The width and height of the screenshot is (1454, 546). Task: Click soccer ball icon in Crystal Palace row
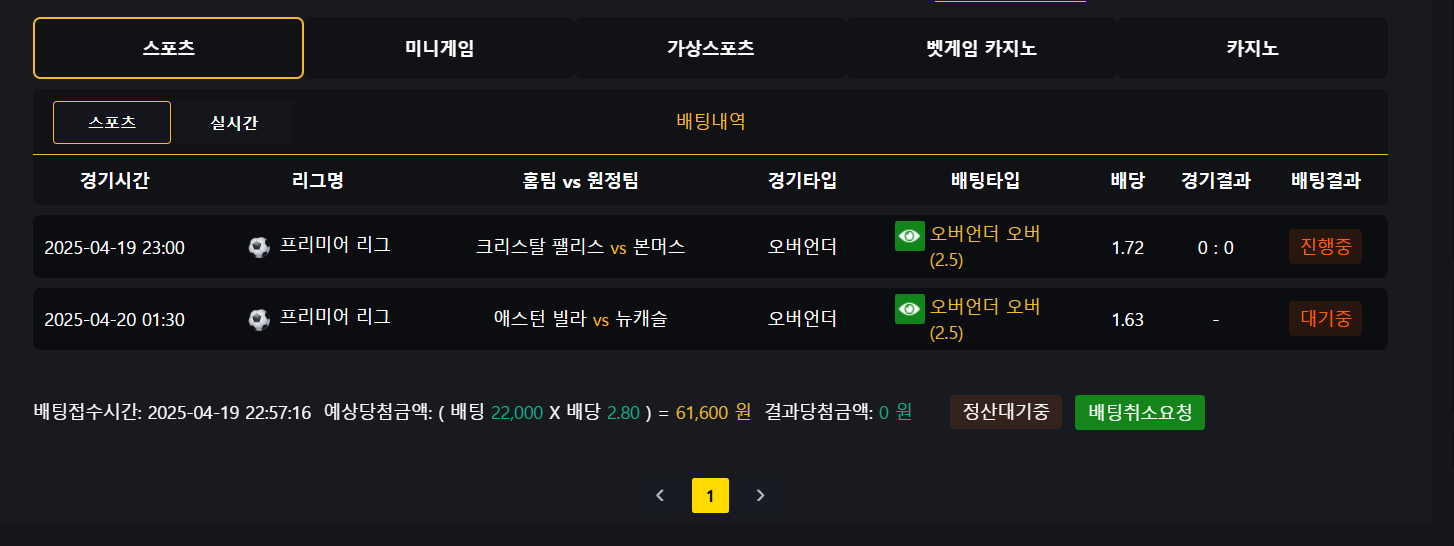[x=259, y=246]
